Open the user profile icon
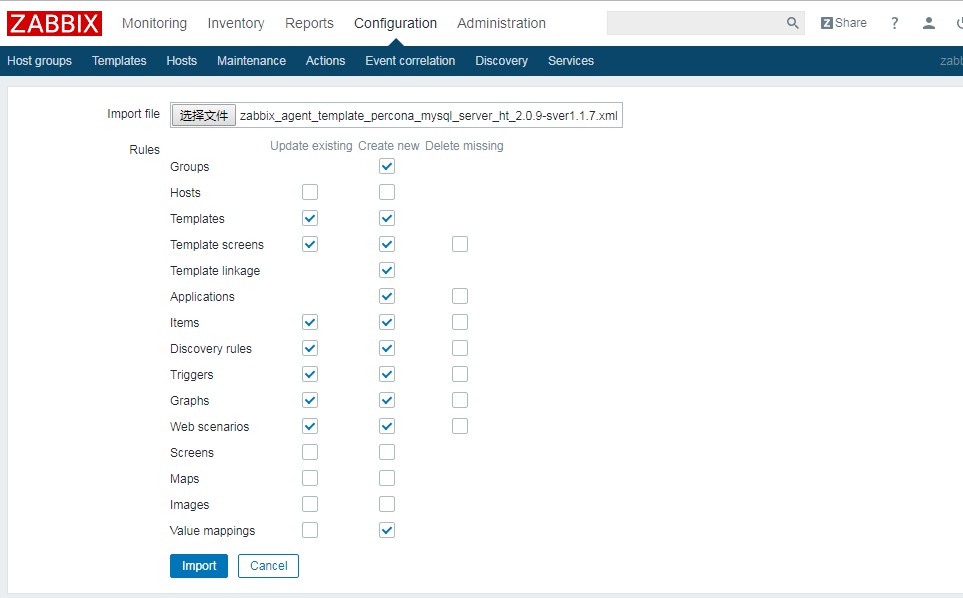Viewport: 963px width, 598px height. pos(929,23)
